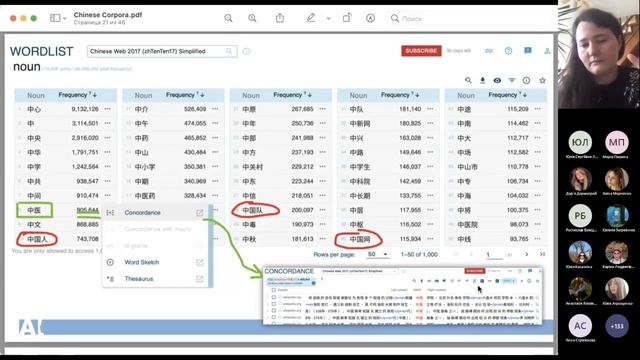Open Concordance in new tab icon
Screen dimensions: 640x360
coord(200,213)
